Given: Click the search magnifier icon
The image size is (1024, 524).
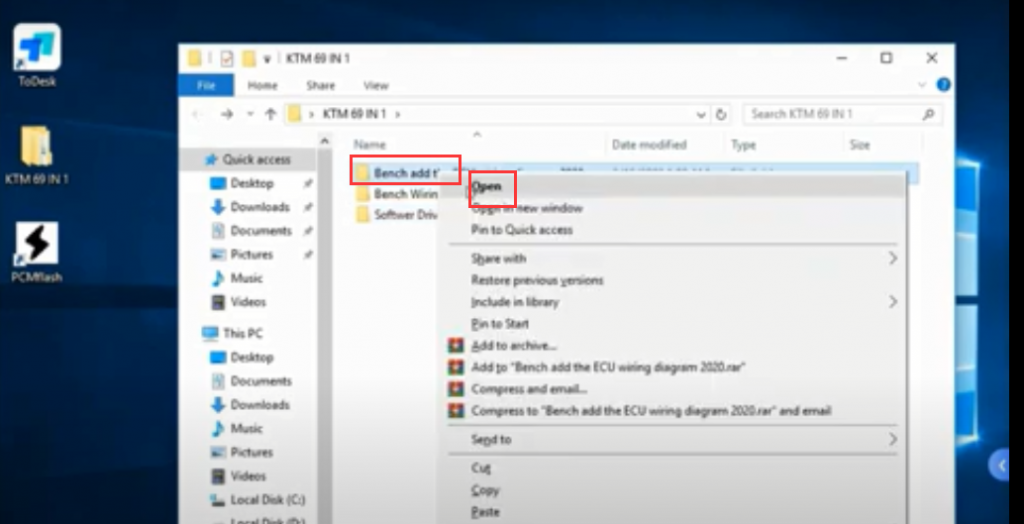Looking at the screenshot, I should [x=928, y=114].
